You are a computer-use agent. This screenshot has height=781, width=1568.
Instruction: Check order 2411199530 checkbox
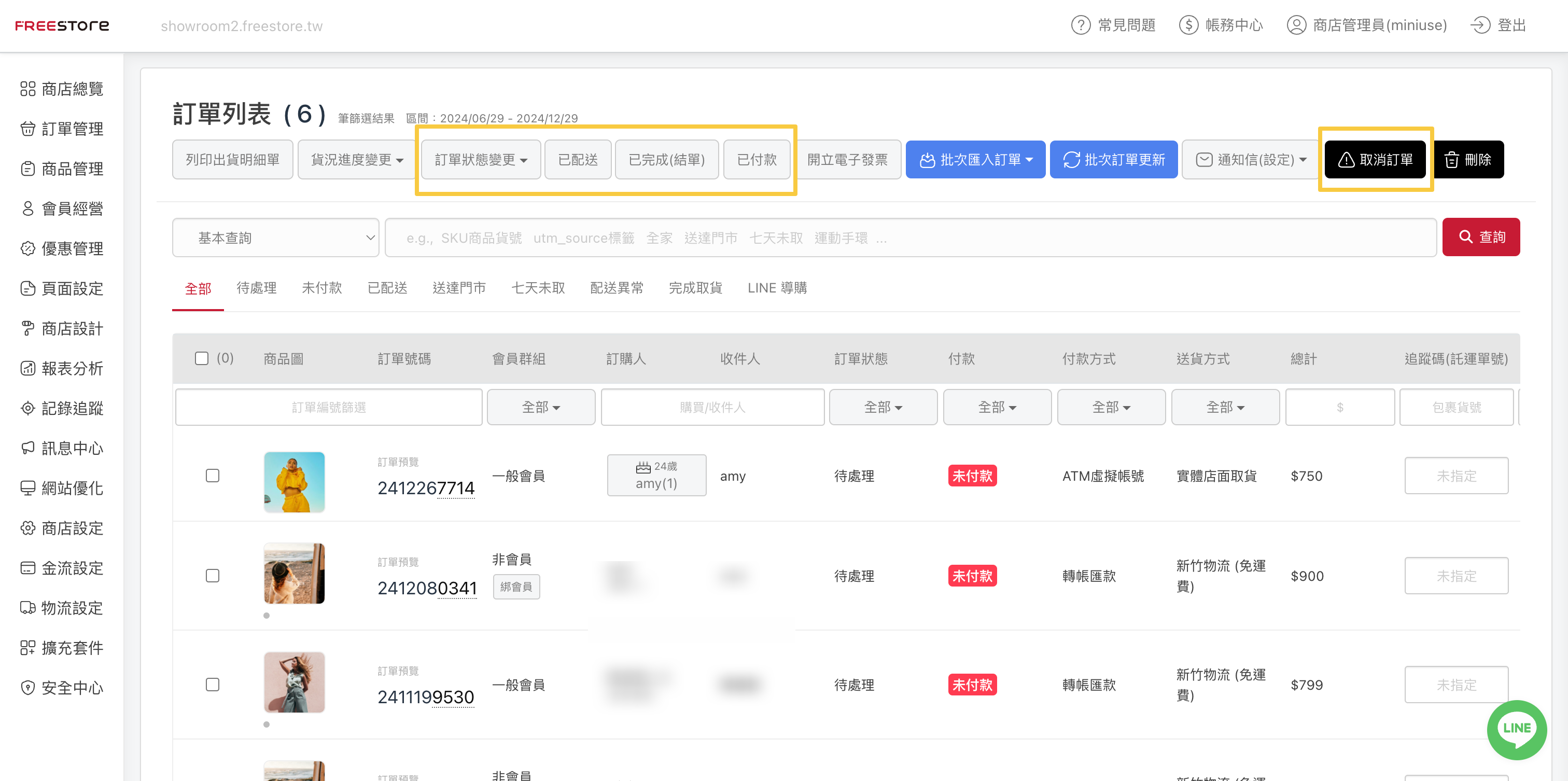pos(213,684)
